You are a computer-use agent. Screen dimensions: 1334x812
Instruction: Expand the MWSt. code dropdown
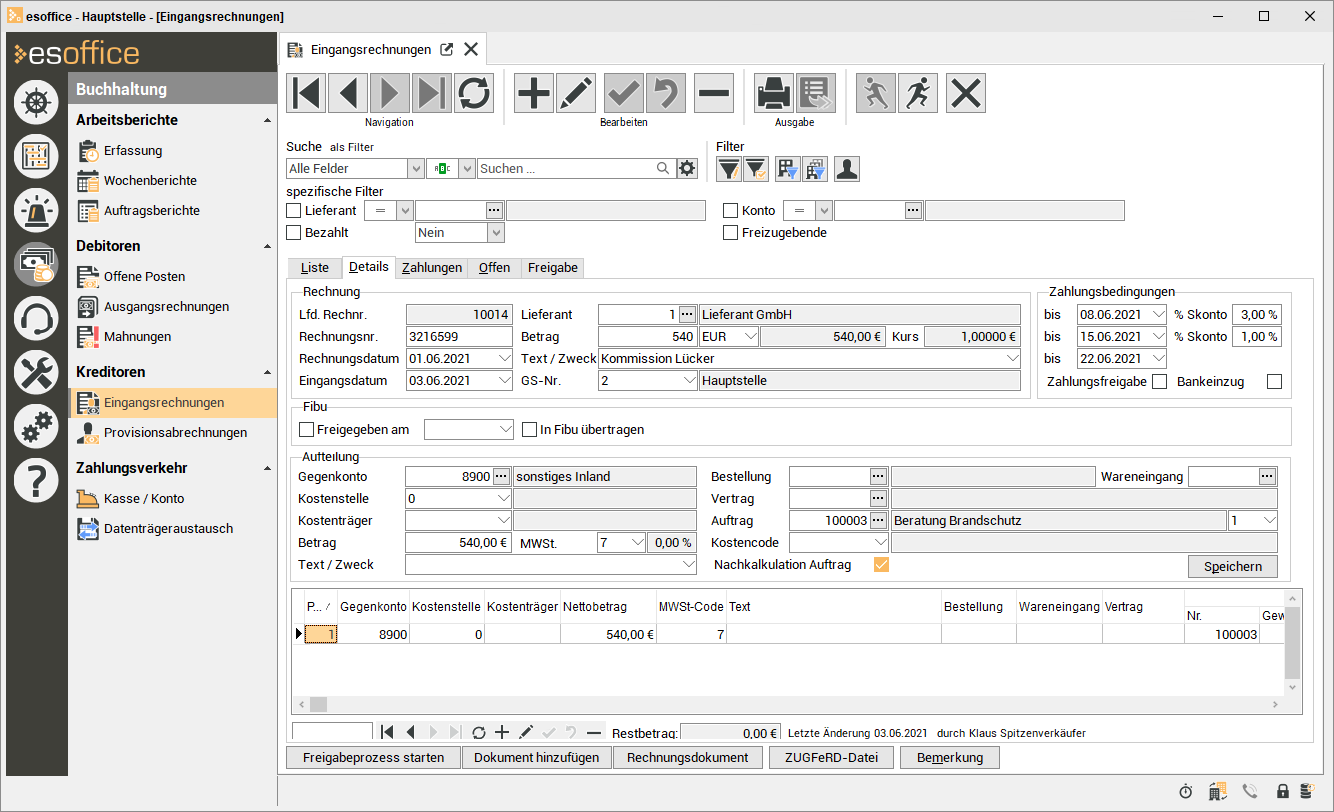coord(636,543)
